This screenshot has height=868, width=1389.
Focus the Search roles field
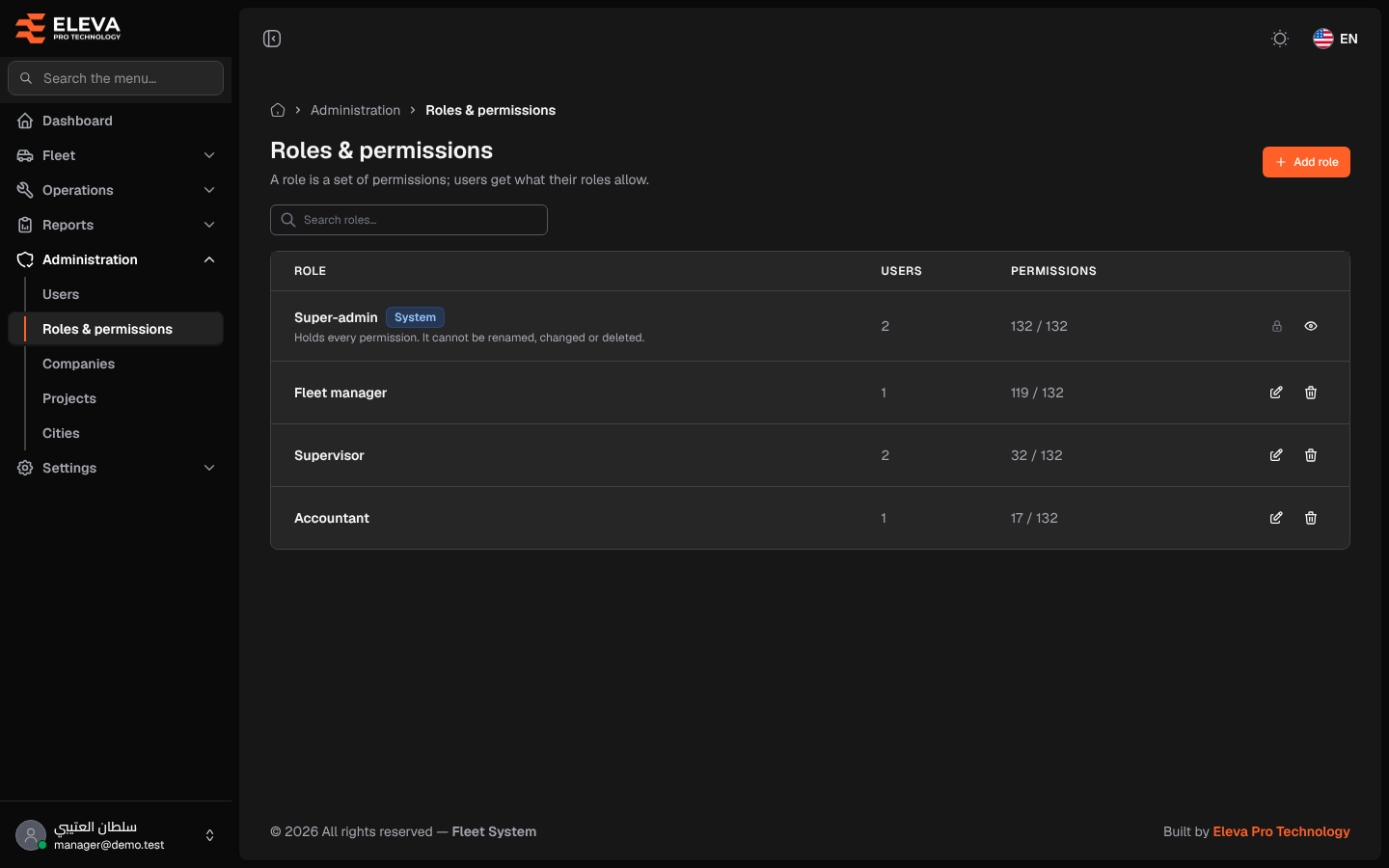pyautogui.click(x=409, y=220)
